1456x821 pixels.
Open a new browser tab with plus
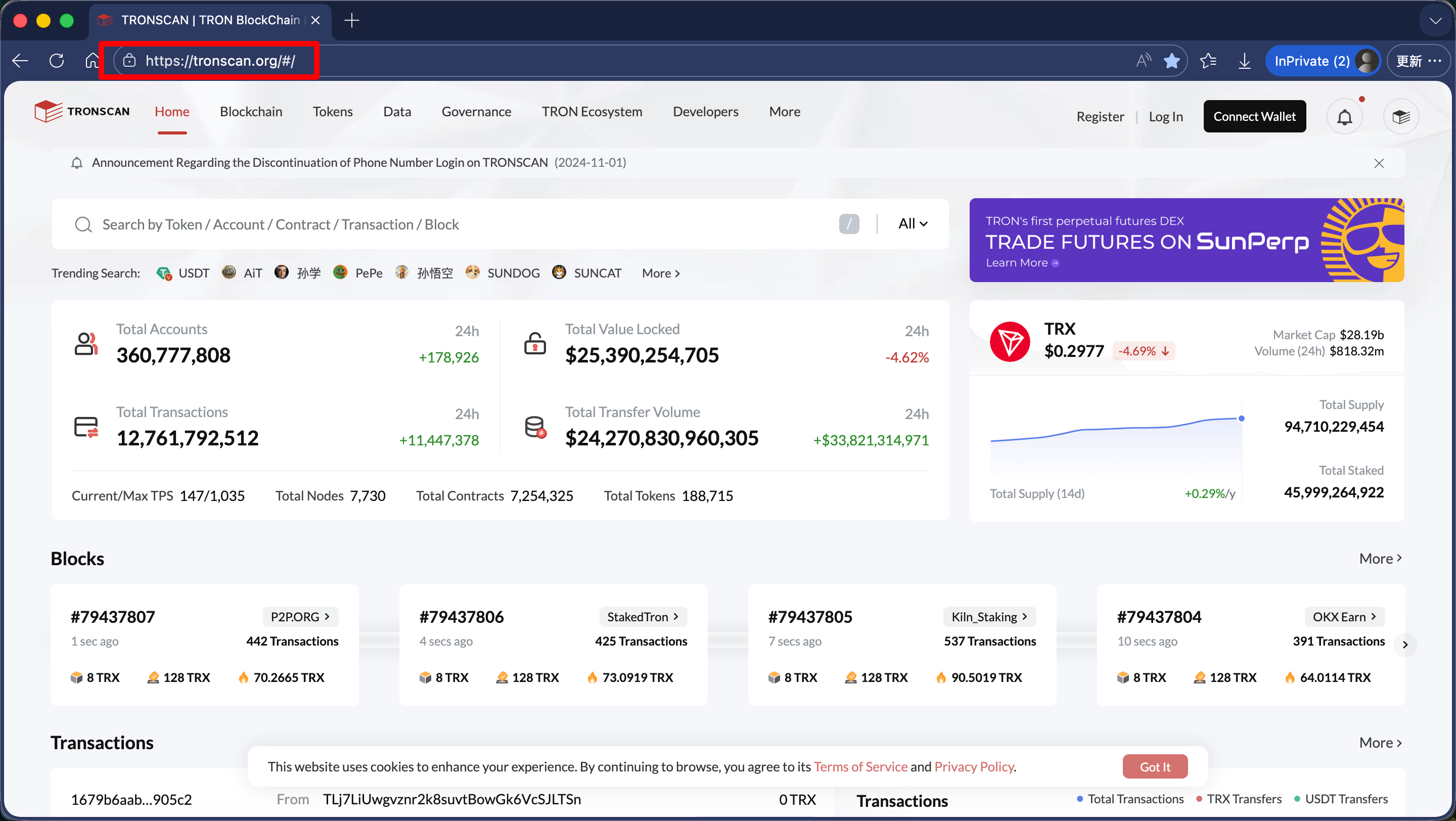351,20
